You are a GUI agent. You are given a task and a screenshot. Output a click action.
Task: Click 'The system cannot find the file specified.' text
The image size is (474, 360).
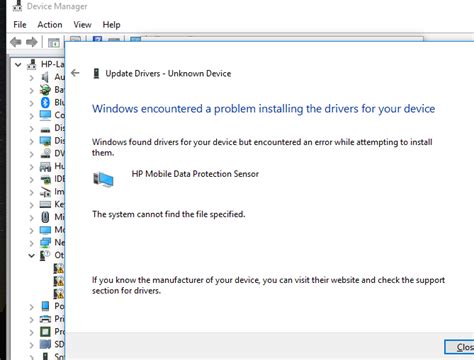click(x=169, y=214)
